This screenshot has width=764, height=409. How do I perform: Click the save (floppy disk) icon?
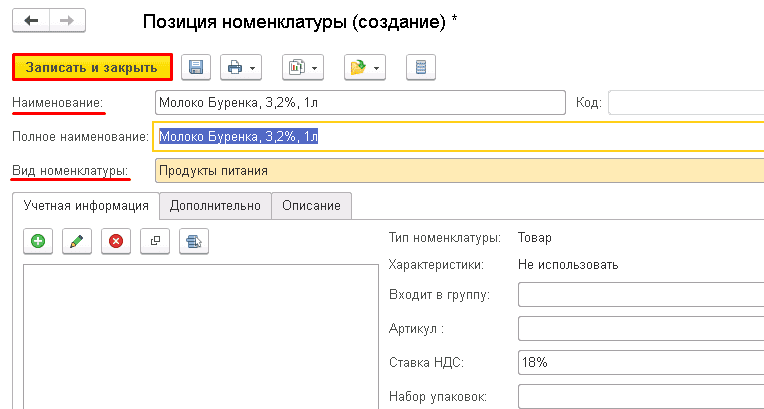[x=196, y=67]
